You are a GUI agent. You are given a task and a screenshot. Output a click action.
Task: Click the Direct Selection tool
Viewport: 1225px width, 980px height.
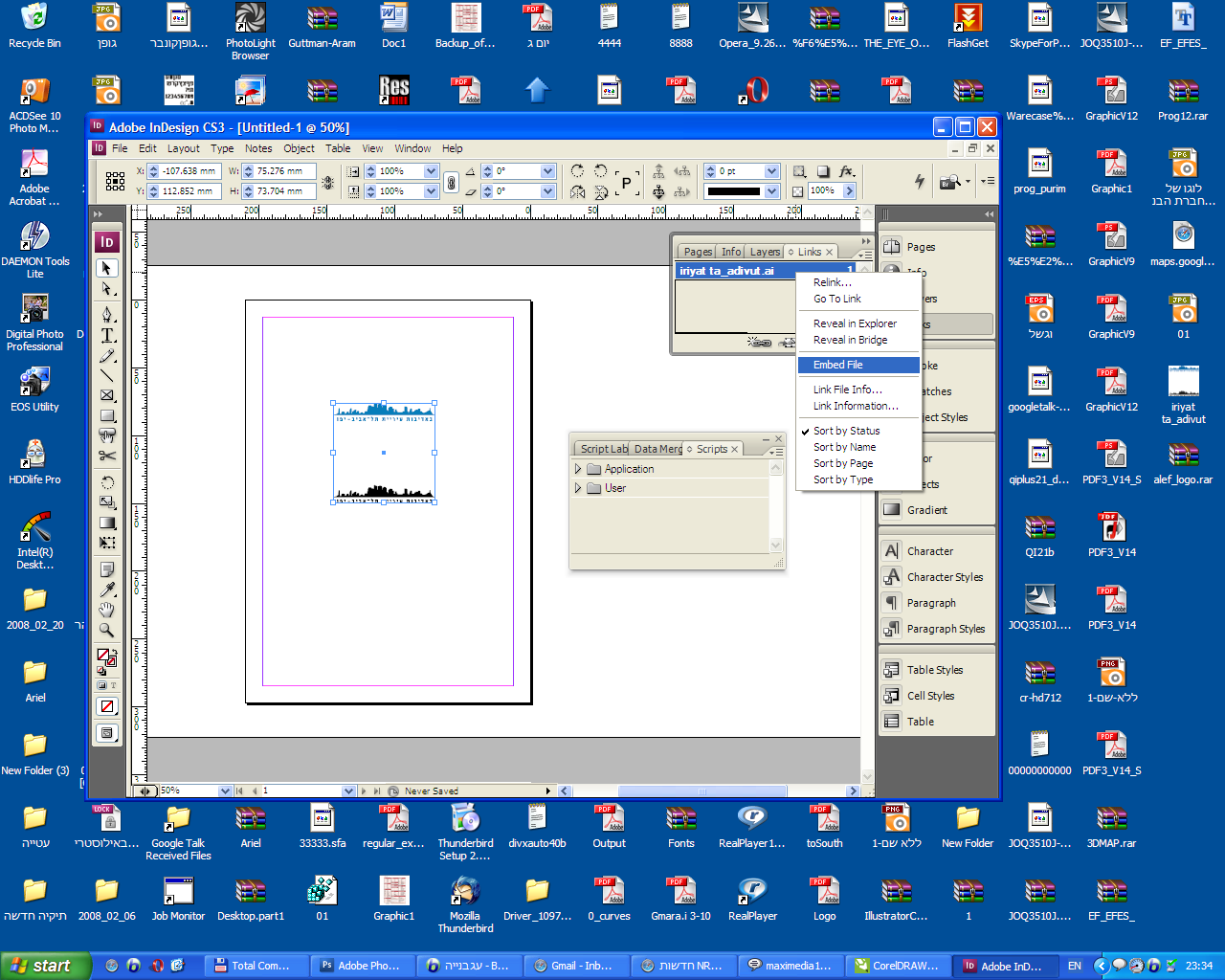coord(107,289)
